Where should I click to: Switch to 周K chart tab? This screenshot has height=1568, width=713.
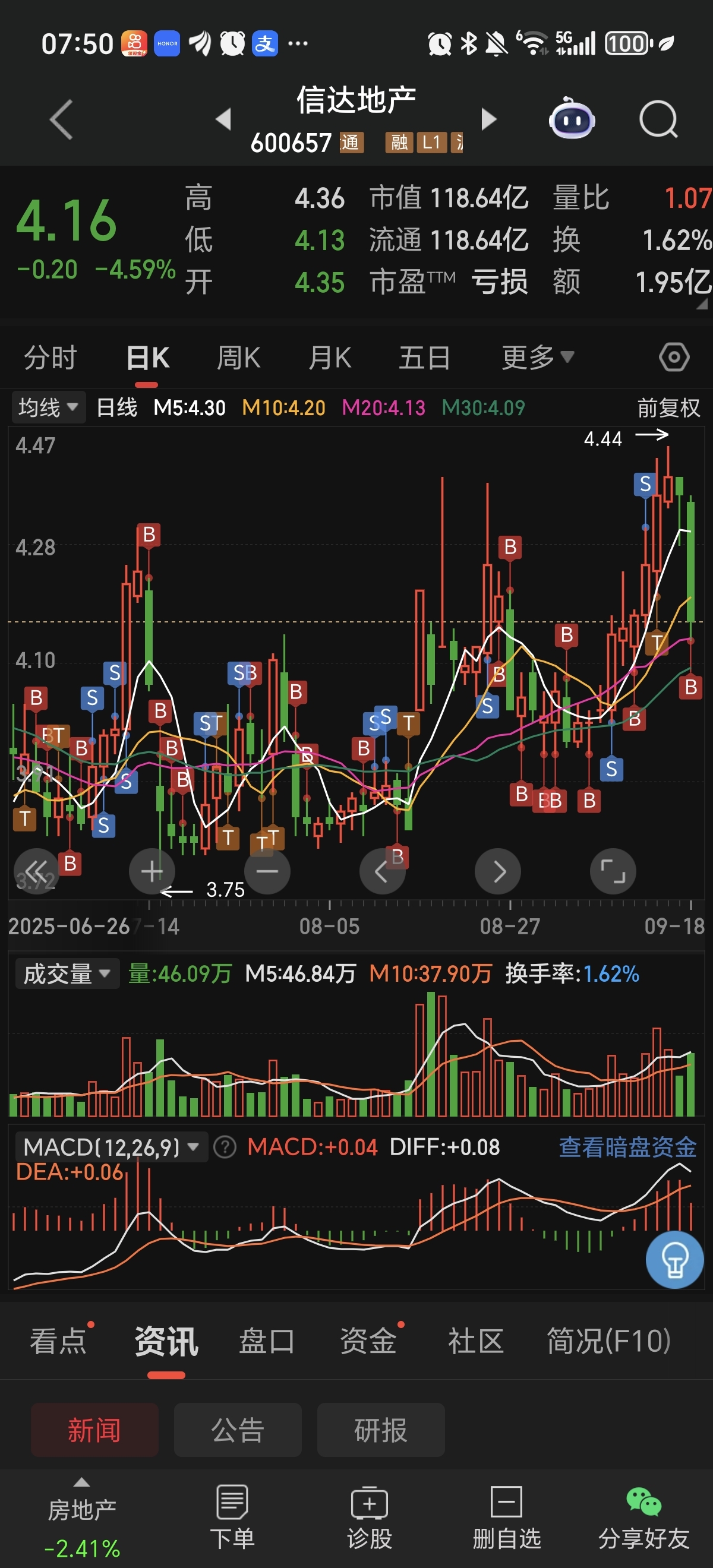pos(239,358)
